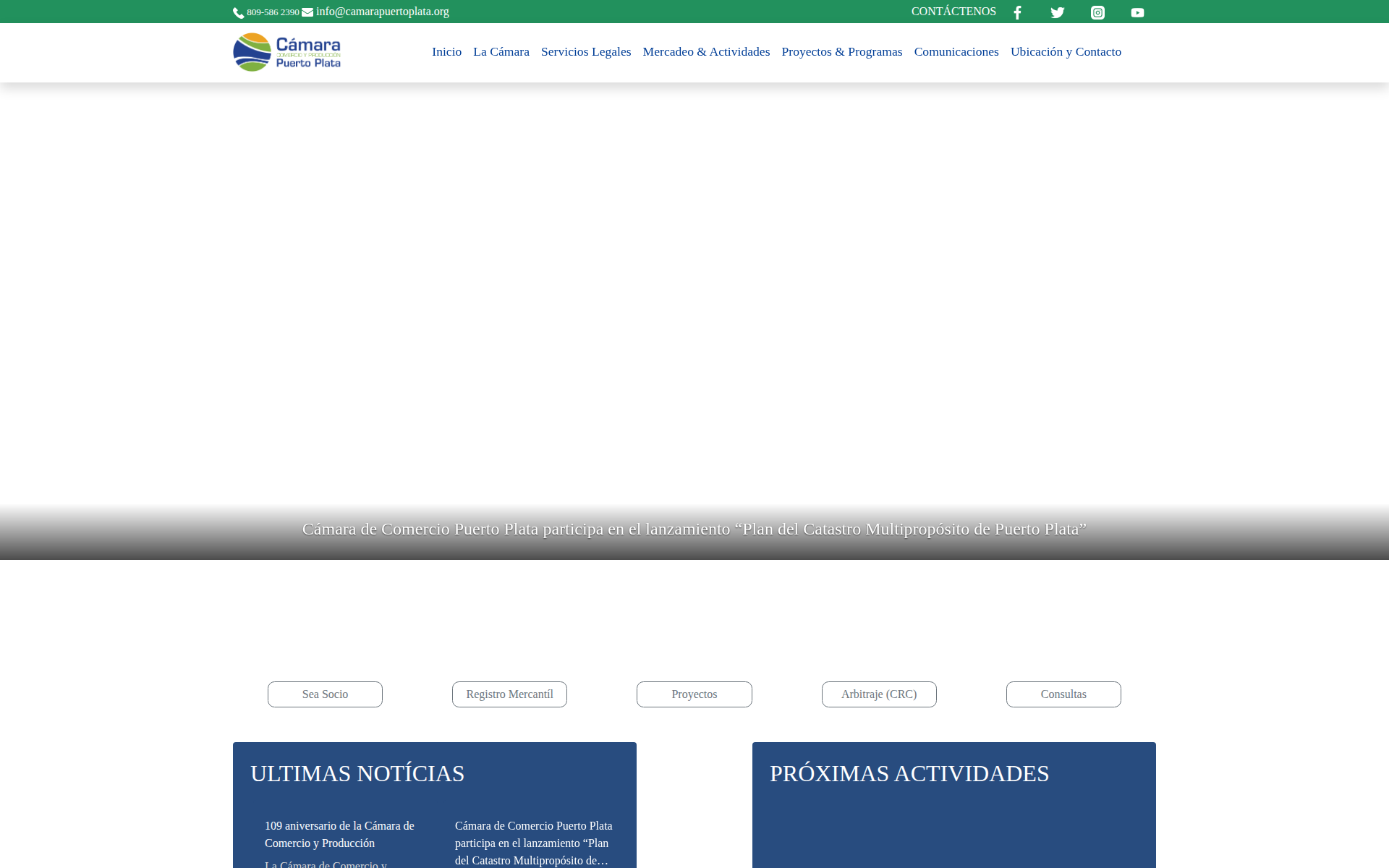This screenshot has height=868, width=1389.
Task: Click the Arbitraje (CRC) button
Action: [879, 694]
